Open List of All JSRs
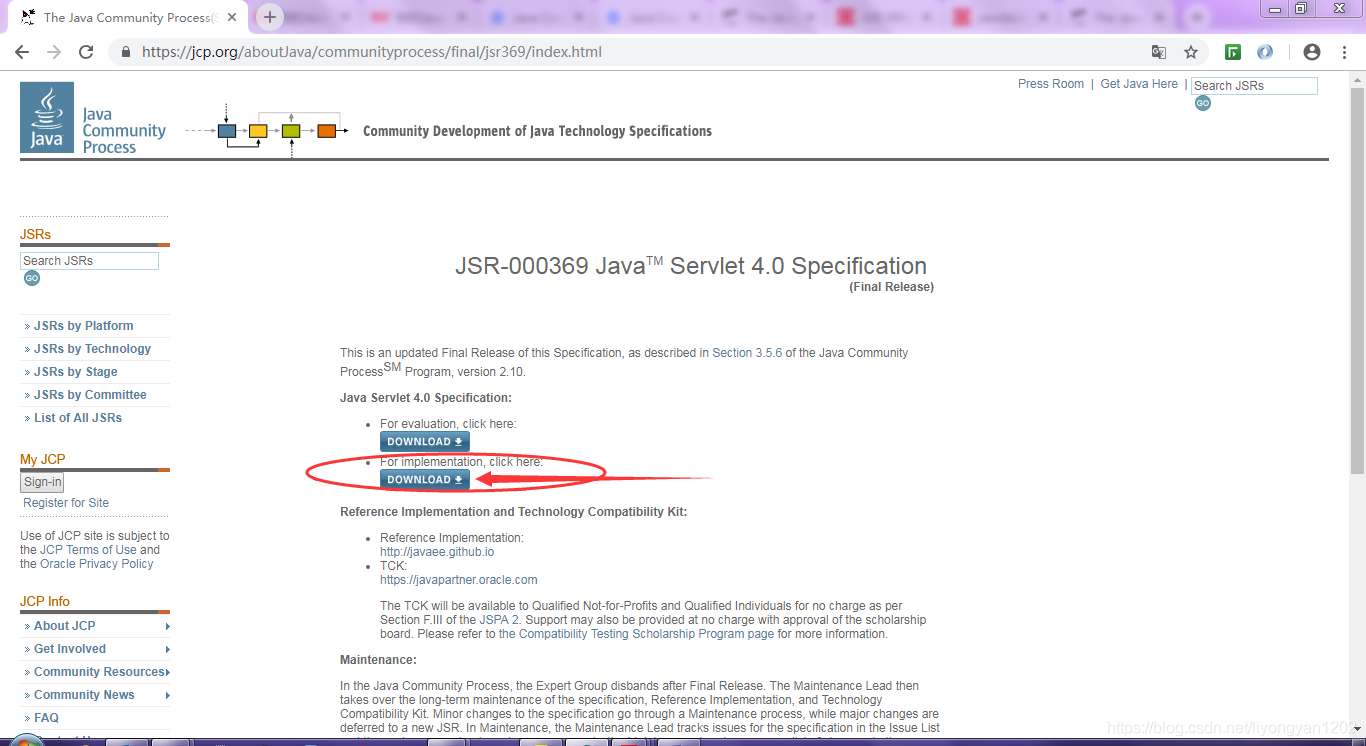Image resolution: width=1366 pixels, height=746 pixels. point(78,418)
